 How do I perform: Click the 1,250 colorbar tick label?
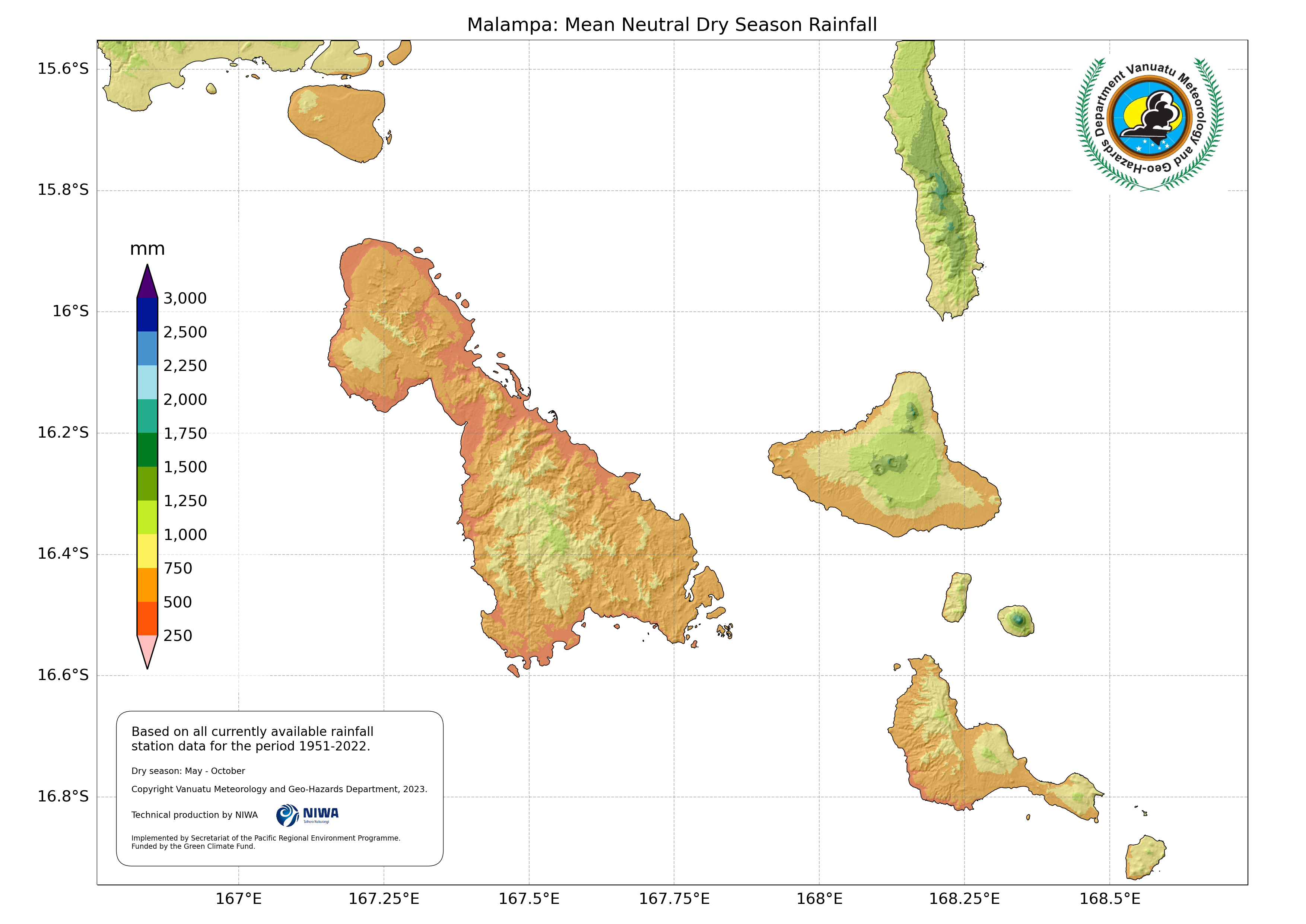(185, 501)
